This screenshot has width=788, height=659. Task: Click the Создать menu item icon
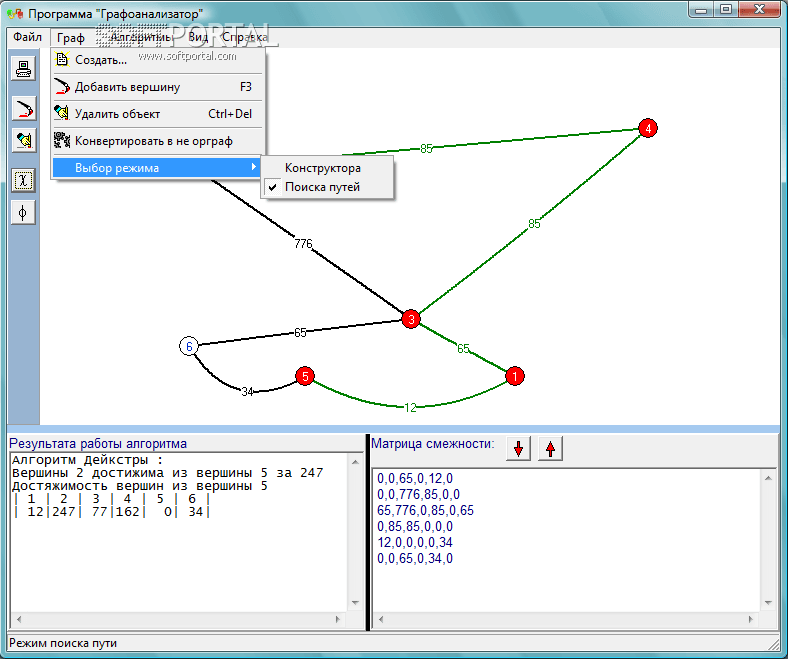pos(62,59)
